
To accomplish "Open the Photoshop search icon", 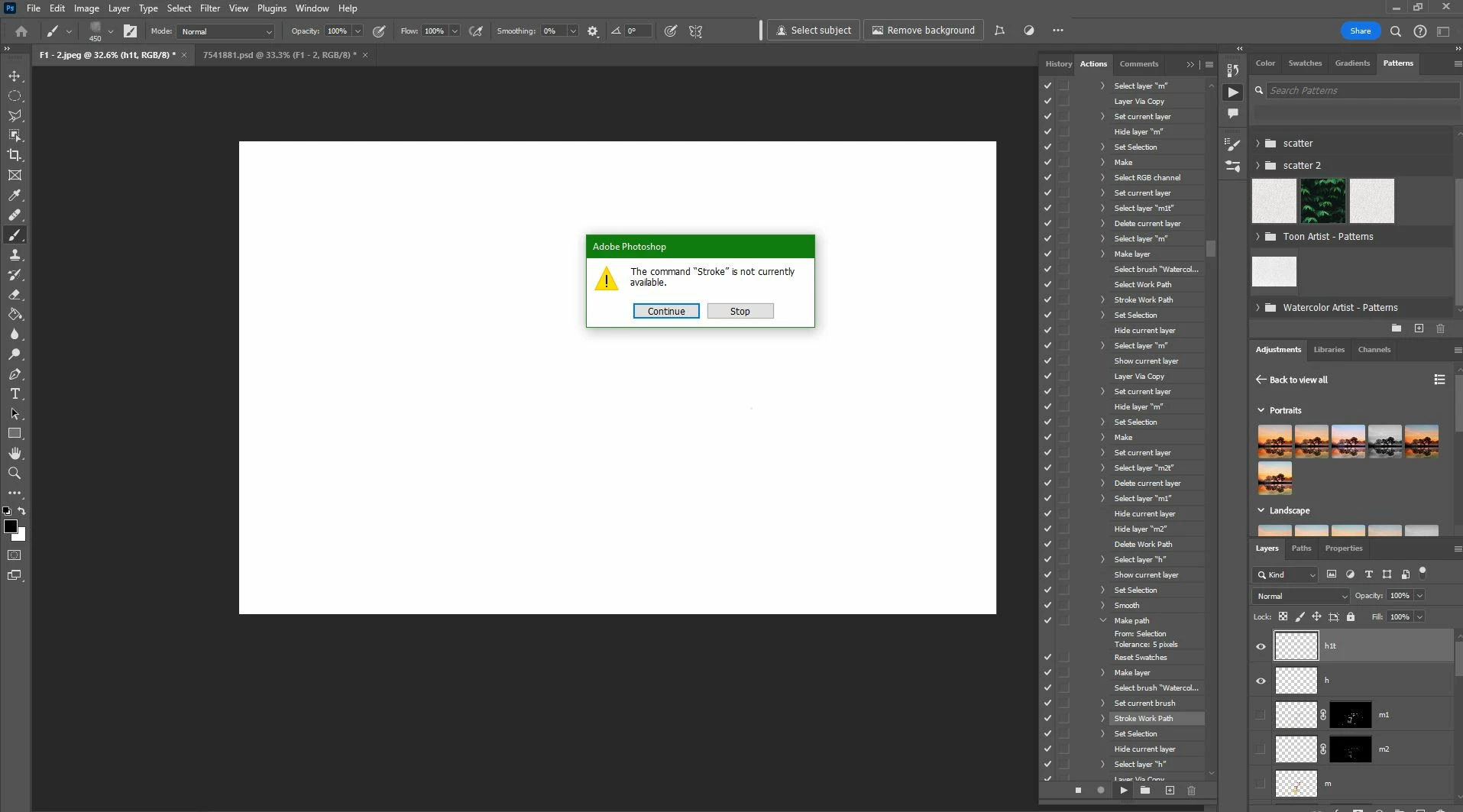I will click(x=1396, y=31).
